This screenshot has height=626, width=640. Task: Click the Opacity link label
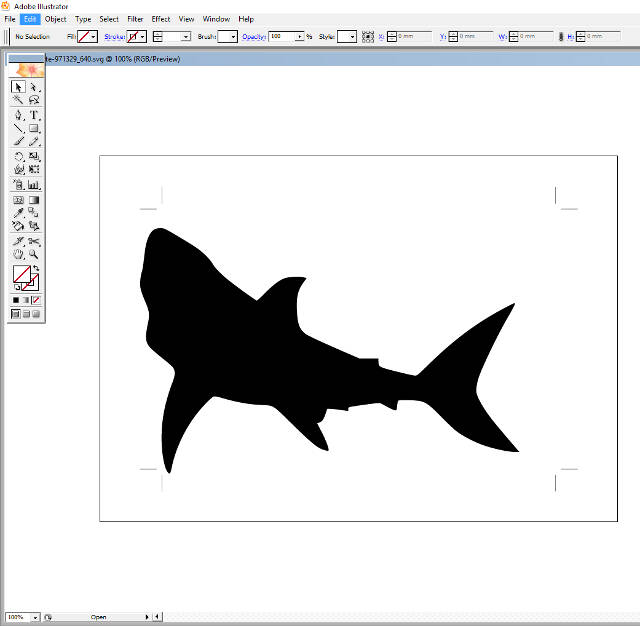(x=254, y=37)
